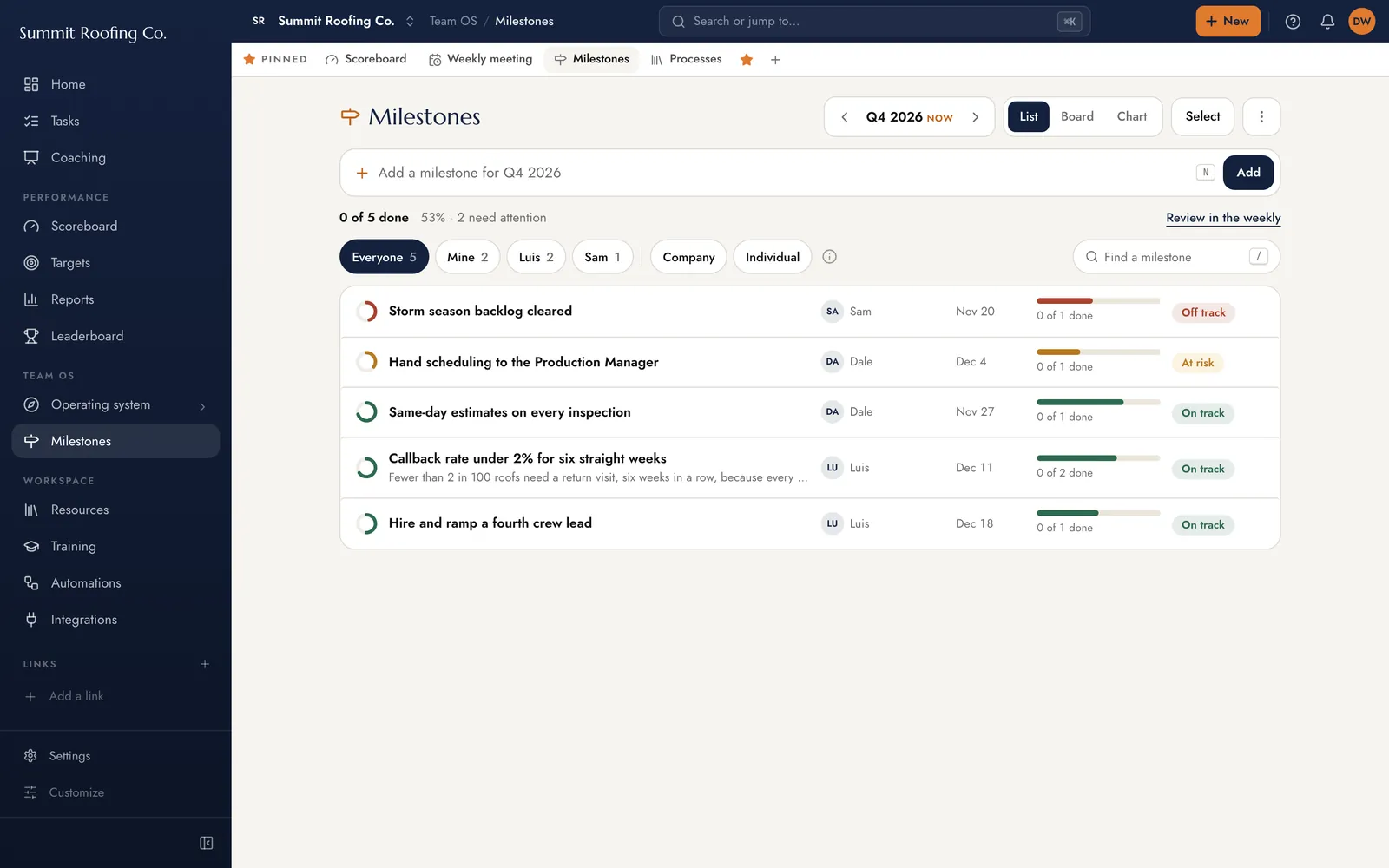Open Review in the weekly link
This screenshot has width=1389, height=868.
[x=1223, y=218]
